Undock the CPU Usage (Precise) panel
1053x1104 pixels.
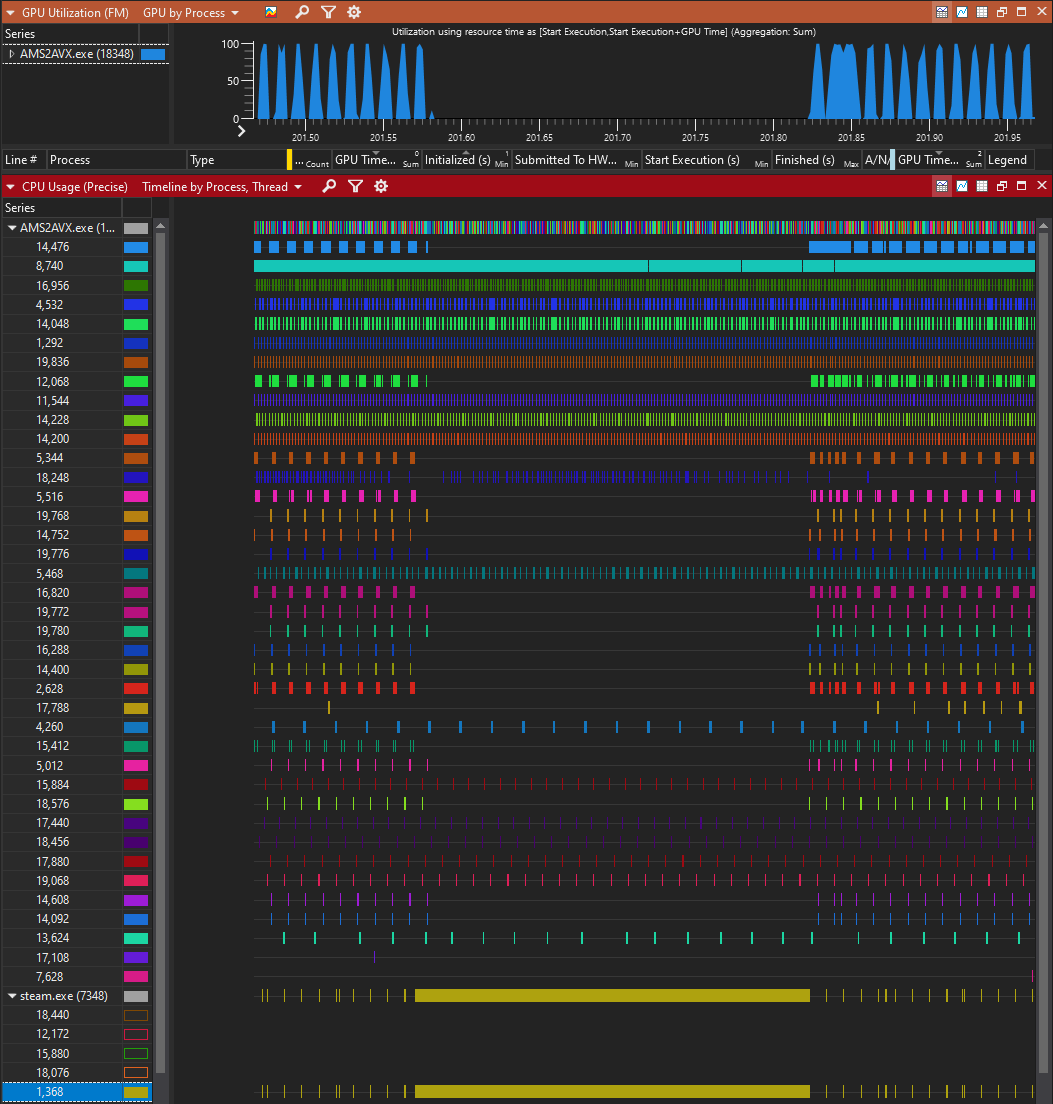coord(1002,186)
